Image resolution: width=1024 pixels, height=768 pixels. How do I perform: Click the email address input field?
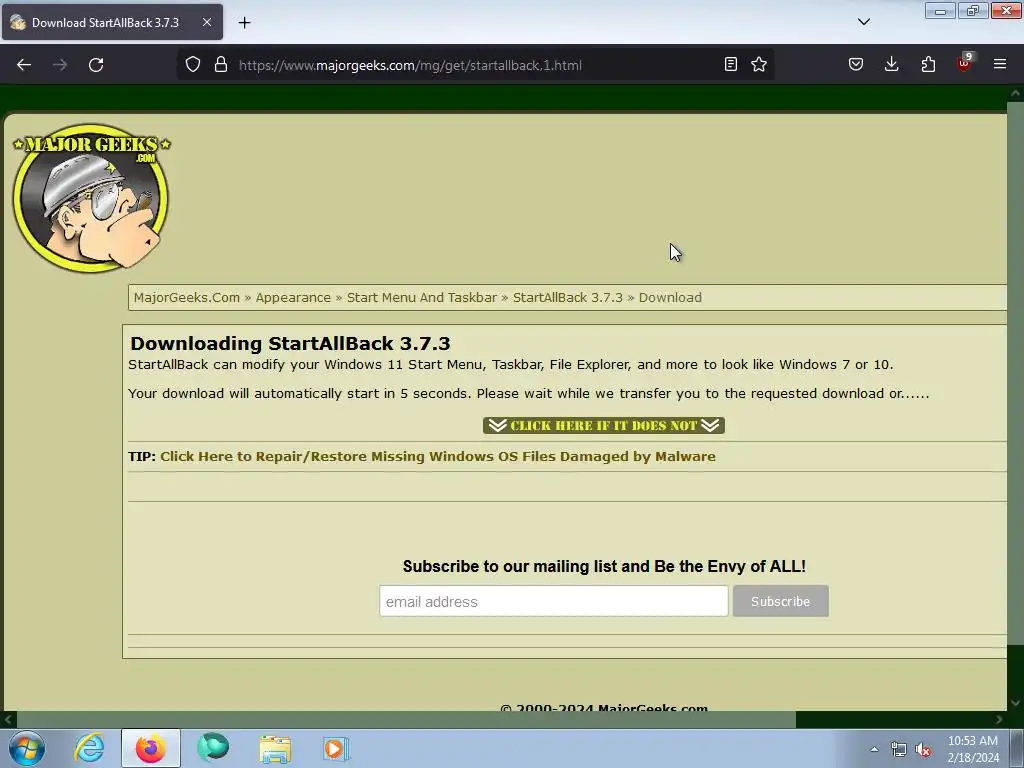(x=554, y=601)
